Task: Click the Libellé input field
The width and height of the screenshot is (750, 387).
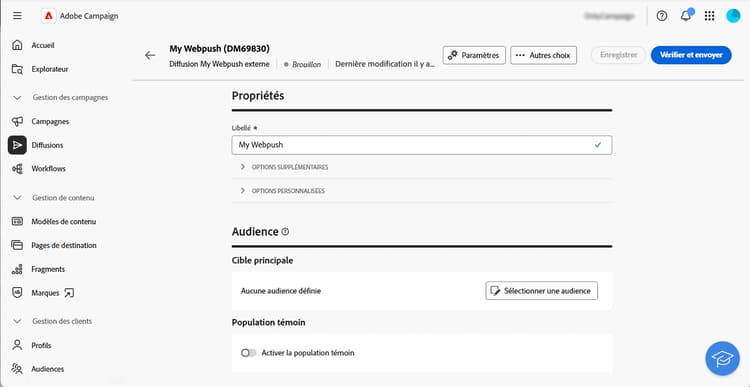Action: [422, 145]
